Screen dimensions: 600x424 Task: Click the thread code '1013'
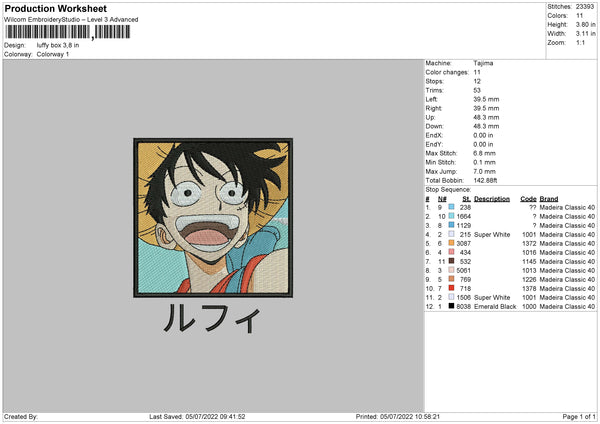(x=529, y=271)
